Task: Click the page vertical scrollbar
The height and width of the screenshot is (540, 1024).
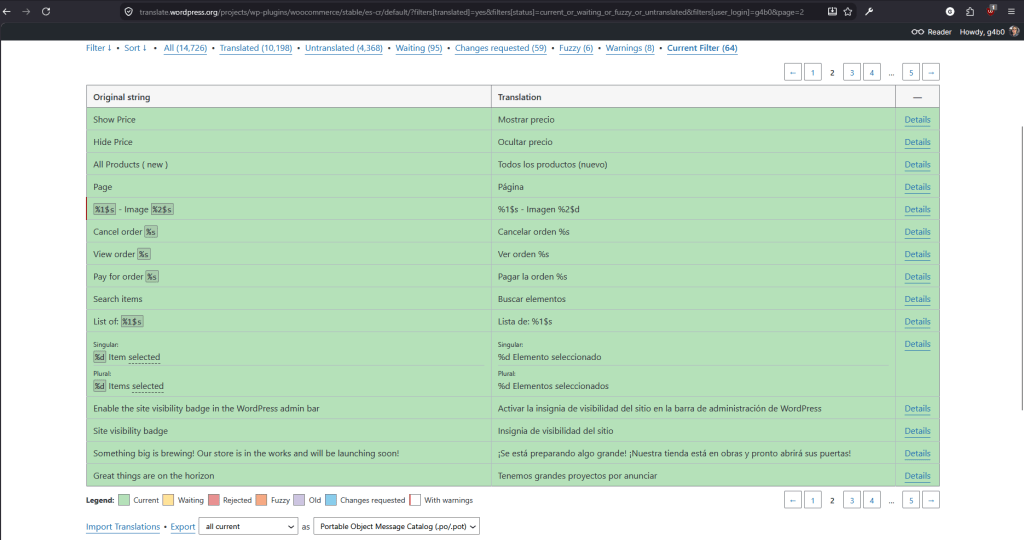Action: [1021, 268]
